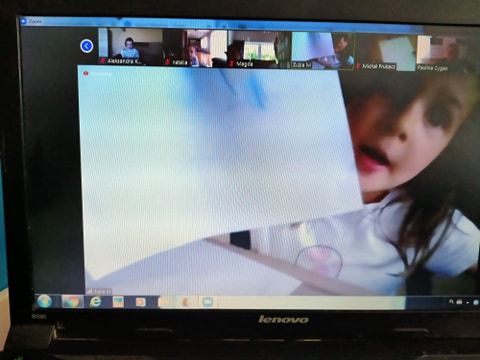
Task: Open Google Chrome from the taskbar
Action: click(72, 302)
